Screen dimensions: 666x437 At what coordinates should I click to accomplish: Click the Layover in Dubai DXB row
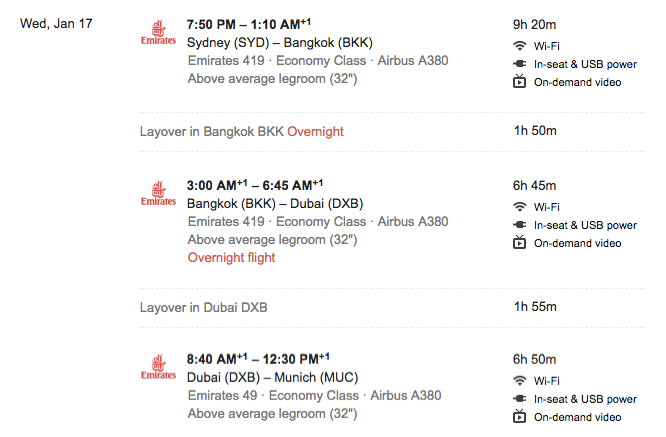coord(392,307)
